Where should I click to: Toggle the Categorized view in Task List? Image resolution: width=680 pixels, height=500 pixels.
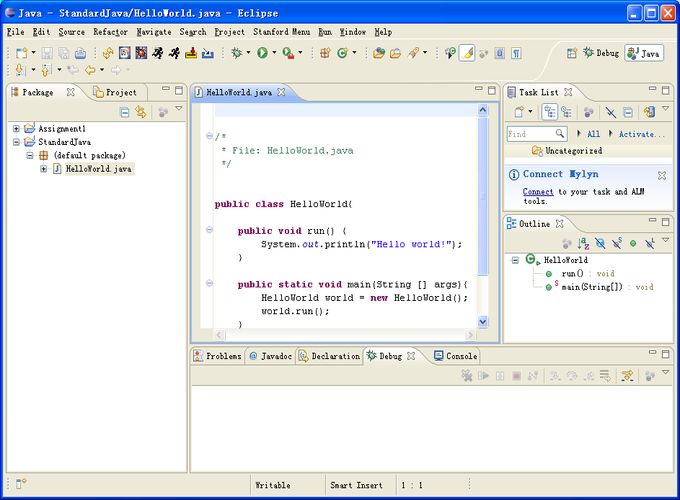click(x=550, y=112)
